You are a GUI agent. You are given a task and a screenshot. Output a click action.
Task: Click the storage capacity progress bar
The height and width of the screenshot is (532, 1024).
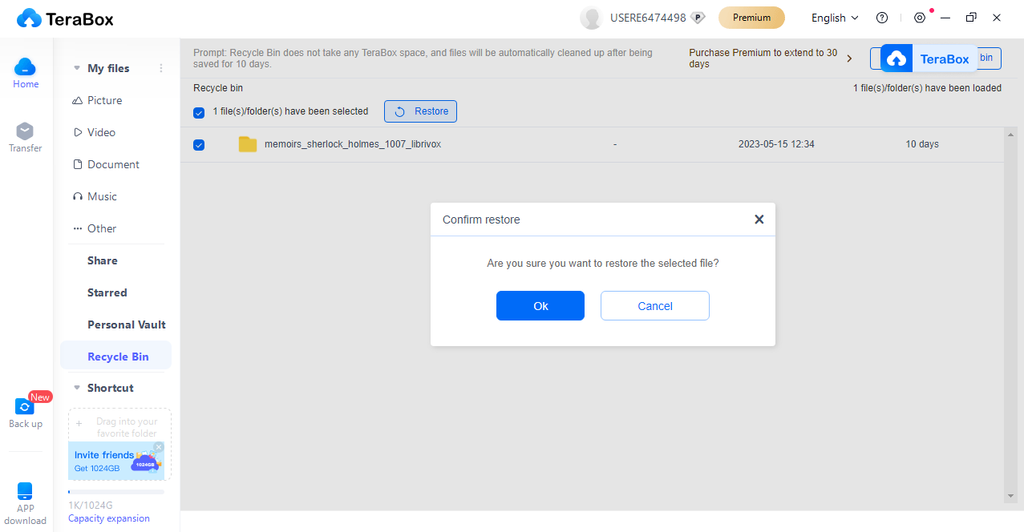point(115,492)
